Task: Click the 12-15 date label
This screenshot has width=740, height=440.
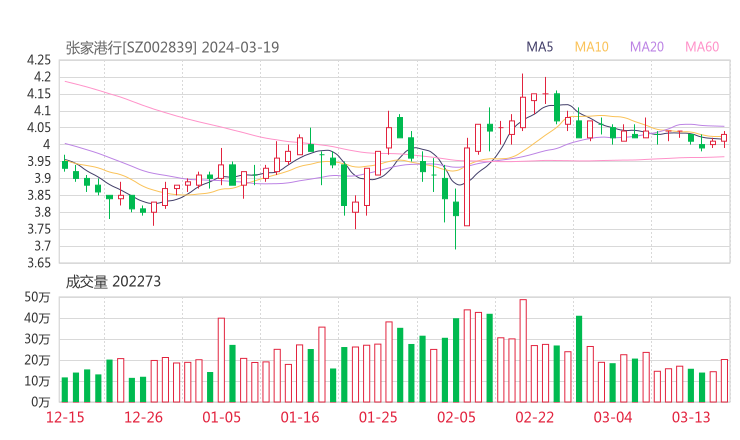Action: coord(65,417)
